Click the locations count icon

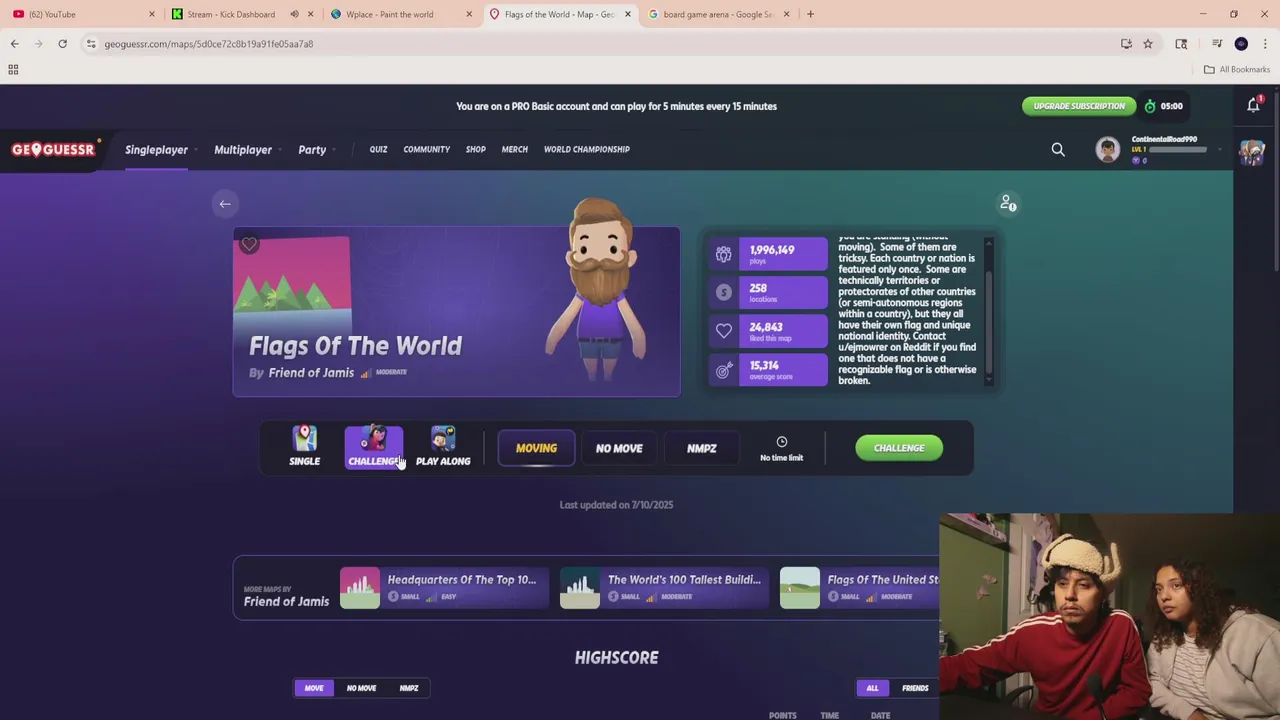click(723, 292)
